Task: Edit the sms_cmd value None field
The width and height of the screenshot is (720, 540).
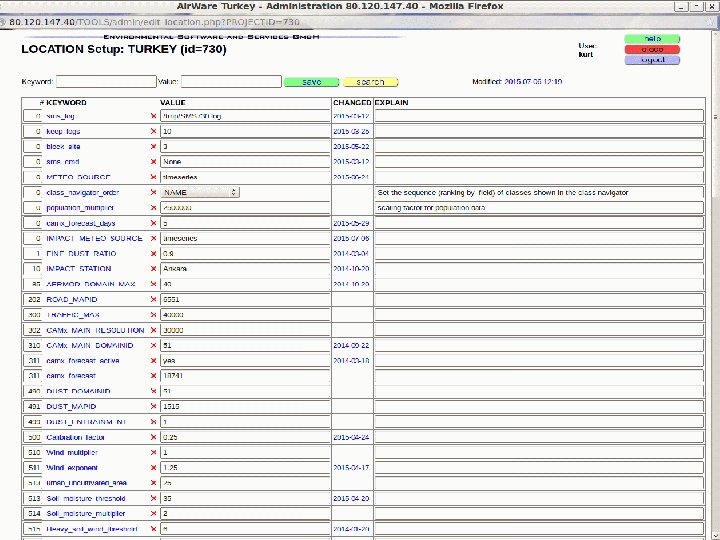Action: tap(245, 162)
